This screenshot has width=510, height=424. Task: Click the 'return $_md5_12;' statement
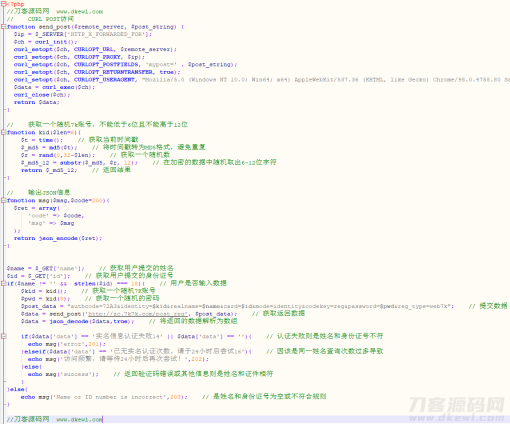point(49,170)
